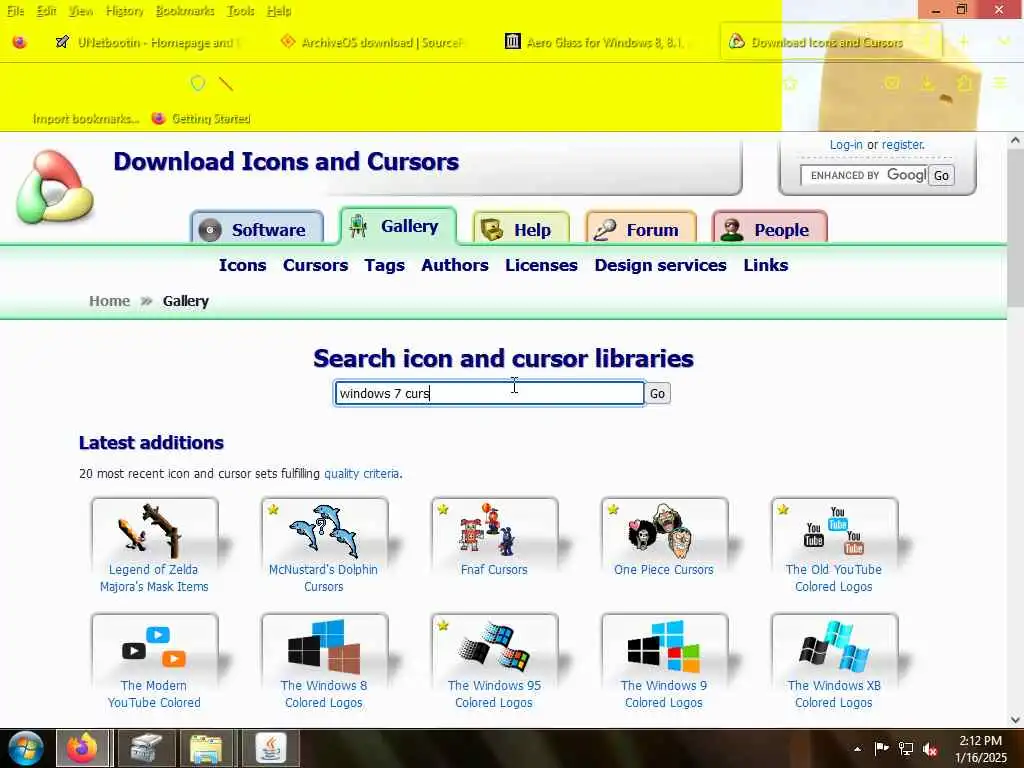
Task: Switch to the UNetbootin tab
Action: click(150, 42)
